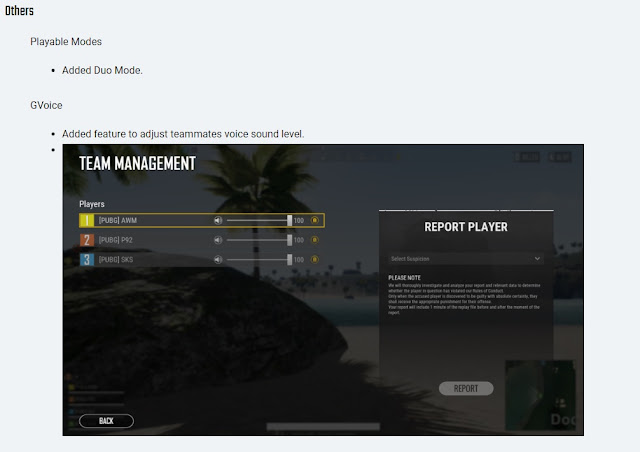Image resolution: width=640 pixels, height=452 pixels.
Task: Click the 'Added Duo Mode.' bullet text
Action: pyautogui.click(x=102, y=70)
